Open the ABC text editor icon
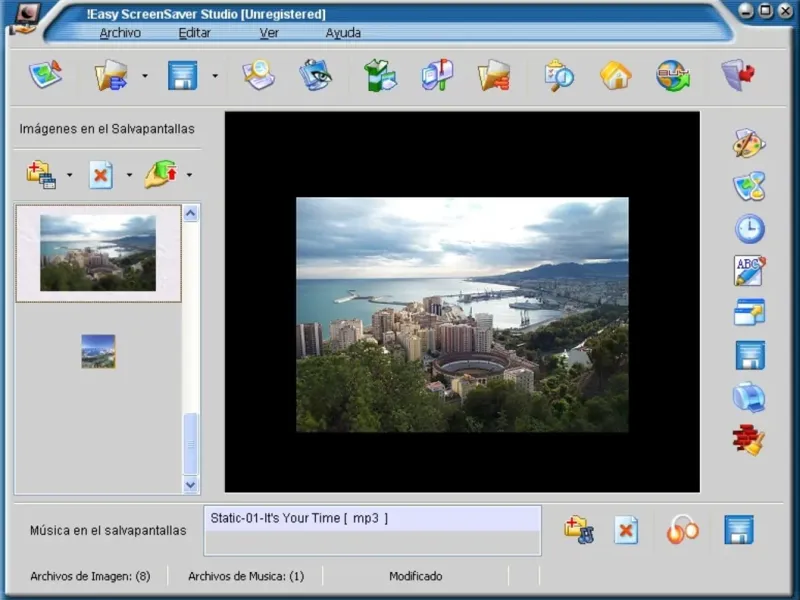This screenshot has height=600, width=800. click(749, 270)
